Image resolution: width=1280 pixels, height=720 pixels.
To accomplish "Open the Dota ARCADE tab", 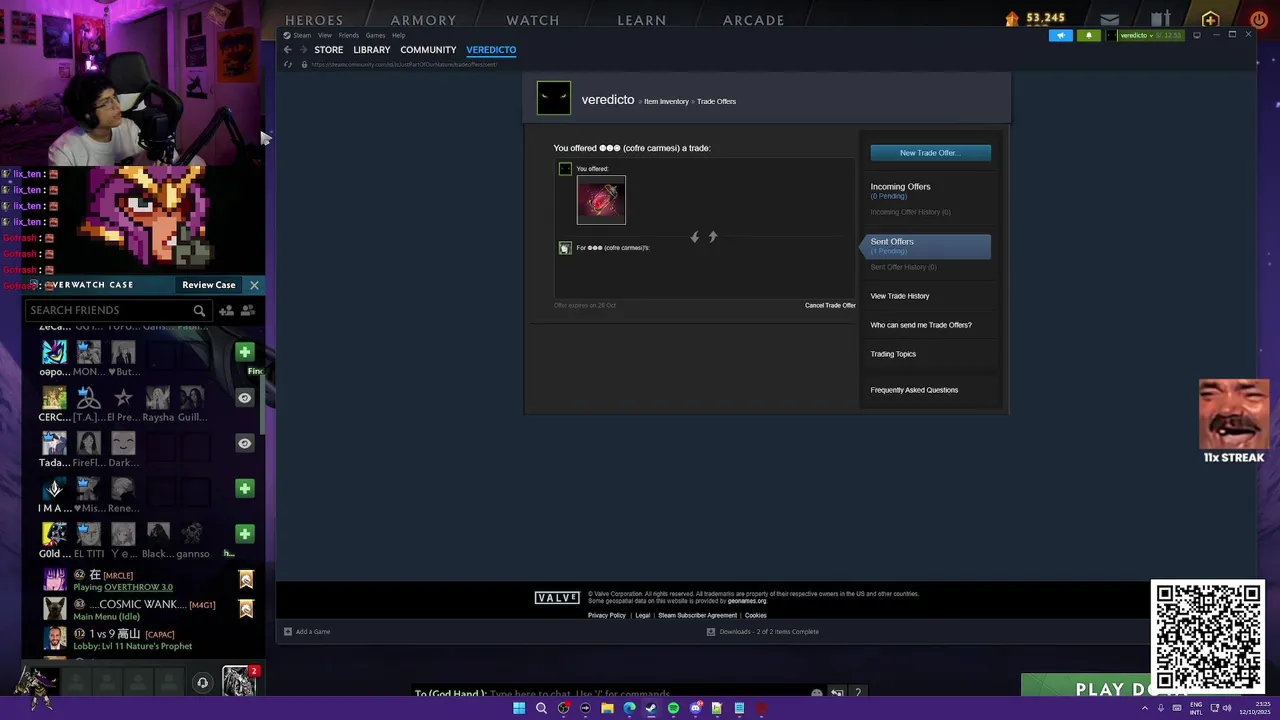I will click(x=754, y=20).
